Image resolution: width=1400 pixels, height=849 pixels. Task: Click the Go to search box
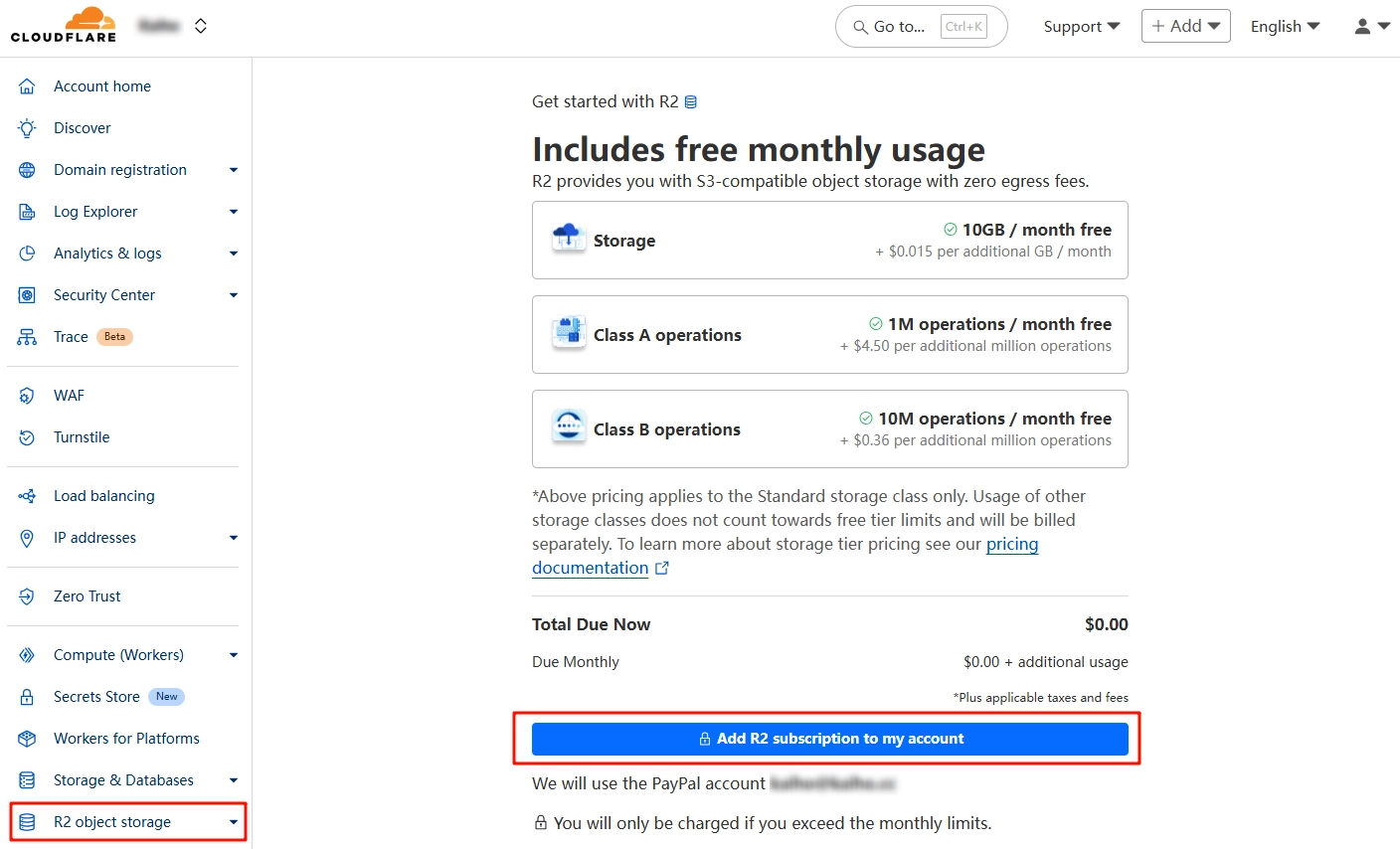click(921, 27)
